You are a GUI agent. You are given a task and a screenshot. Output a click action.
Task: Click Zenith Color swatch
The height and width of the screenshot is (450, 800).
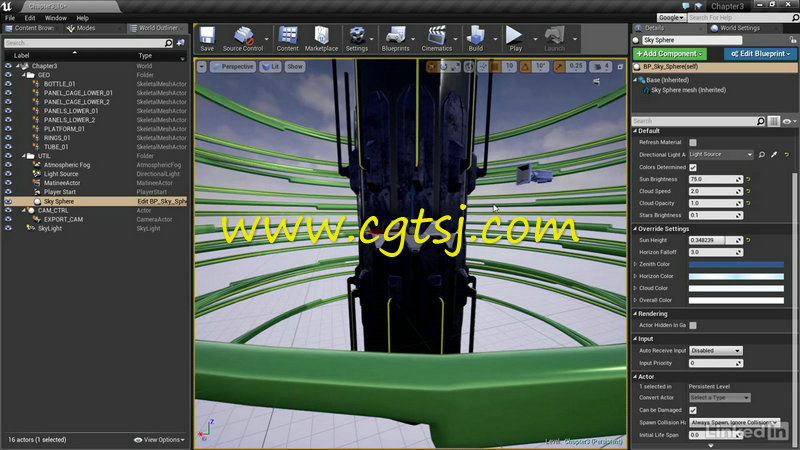[x=736, y=264]
